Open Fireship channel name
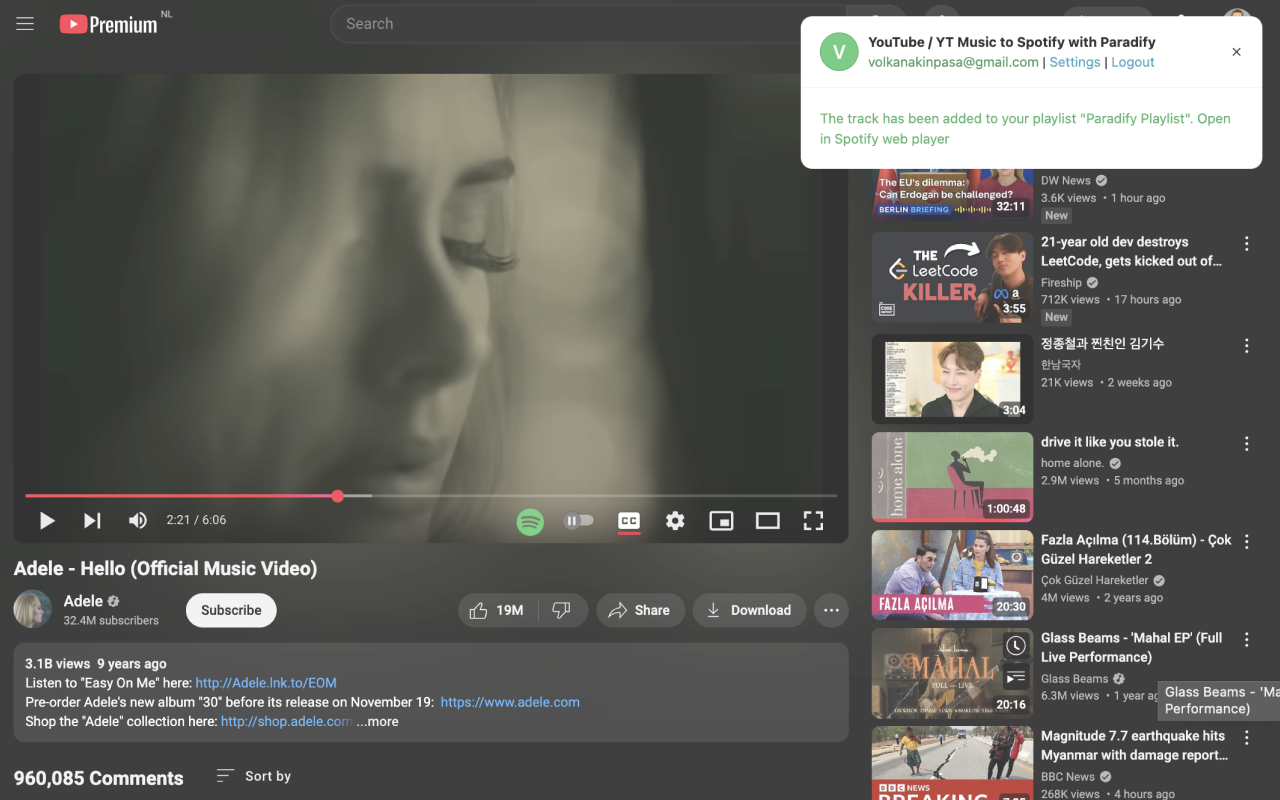1280x800 pixels. [1061, 283]
